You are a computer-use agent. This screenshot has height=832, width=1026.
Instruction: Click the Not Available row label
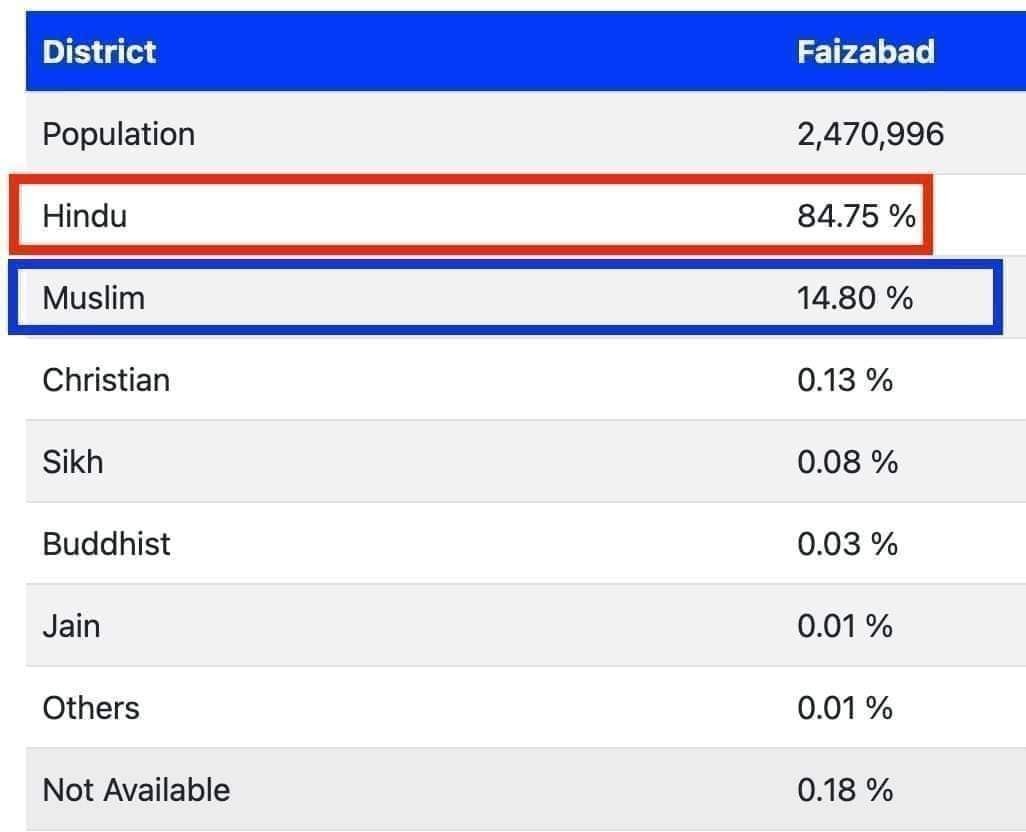point(136,790)
